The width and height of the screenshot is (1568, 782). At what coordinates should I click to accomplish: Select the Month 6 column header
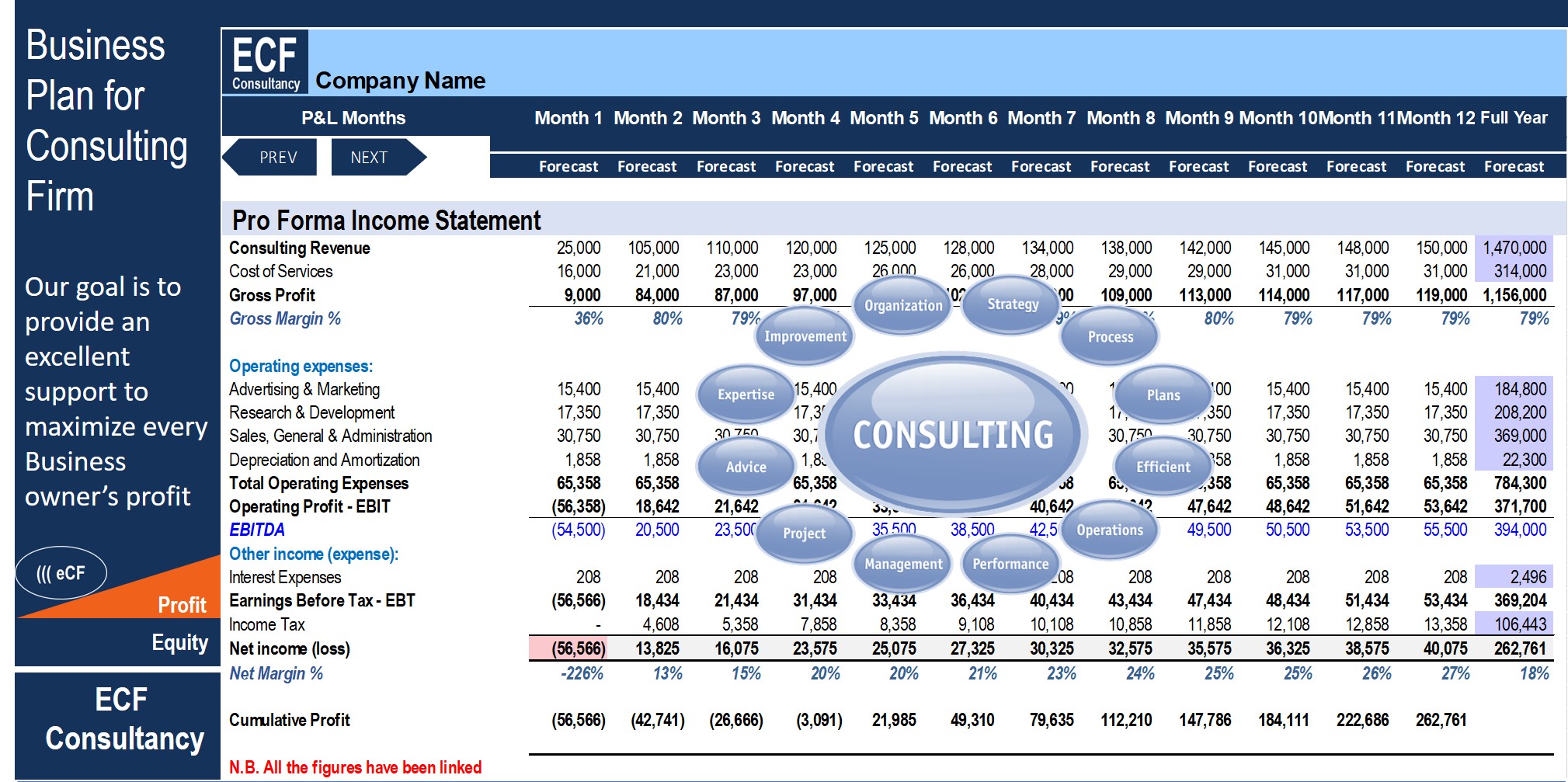963,118
